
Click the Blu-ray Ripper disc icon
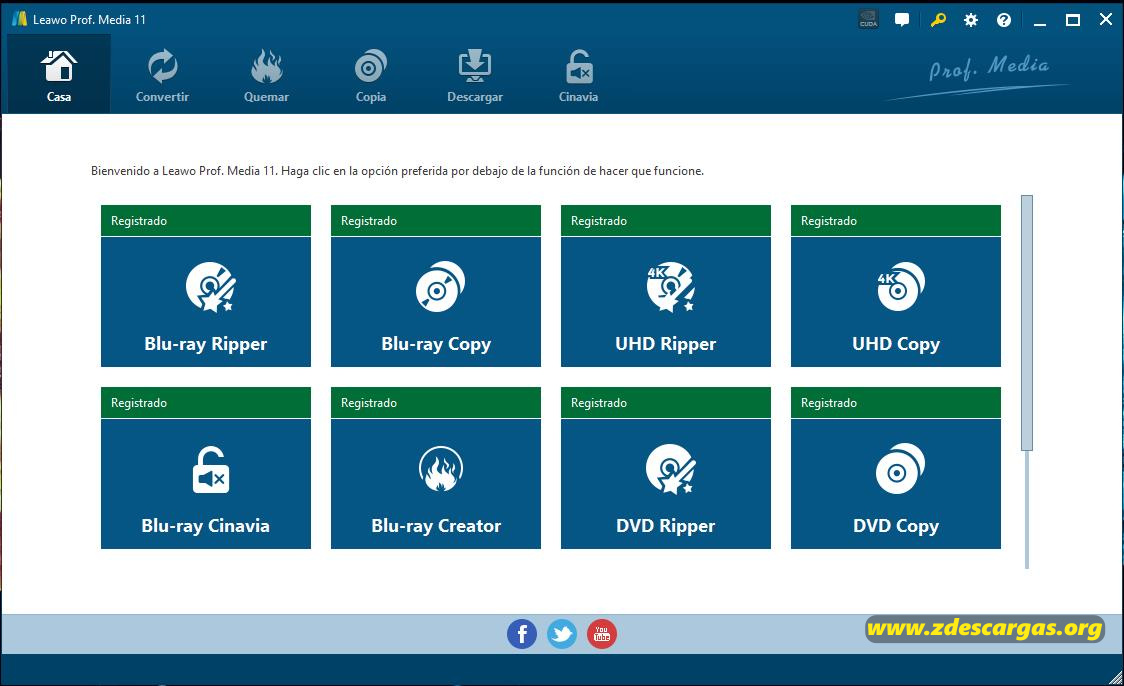(x=210, y=287)
